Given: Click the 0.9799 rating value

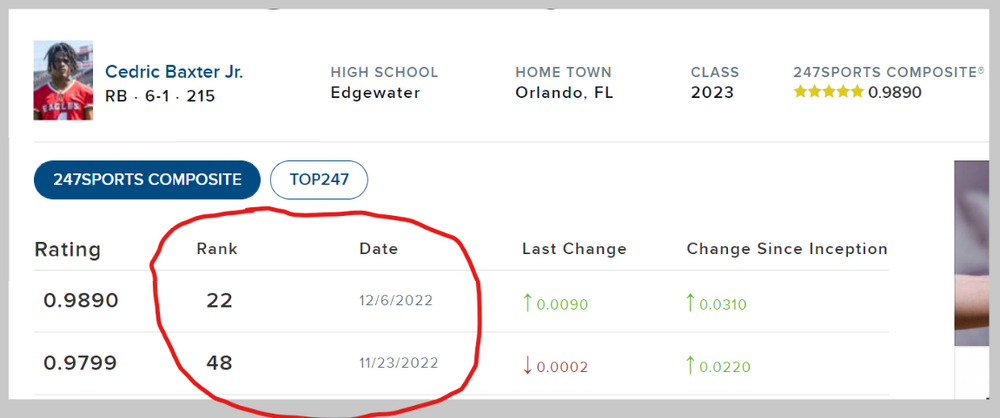Looking at the screenshot, I should (81, 363).
